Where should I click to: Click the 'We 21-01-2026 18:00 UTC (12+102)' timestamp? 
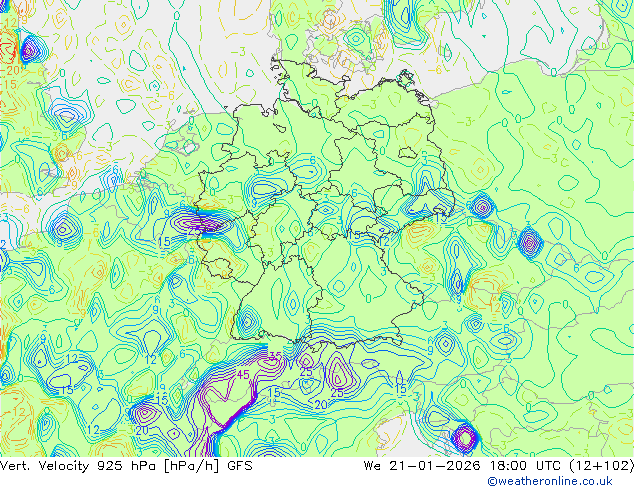tap(499, 466)
